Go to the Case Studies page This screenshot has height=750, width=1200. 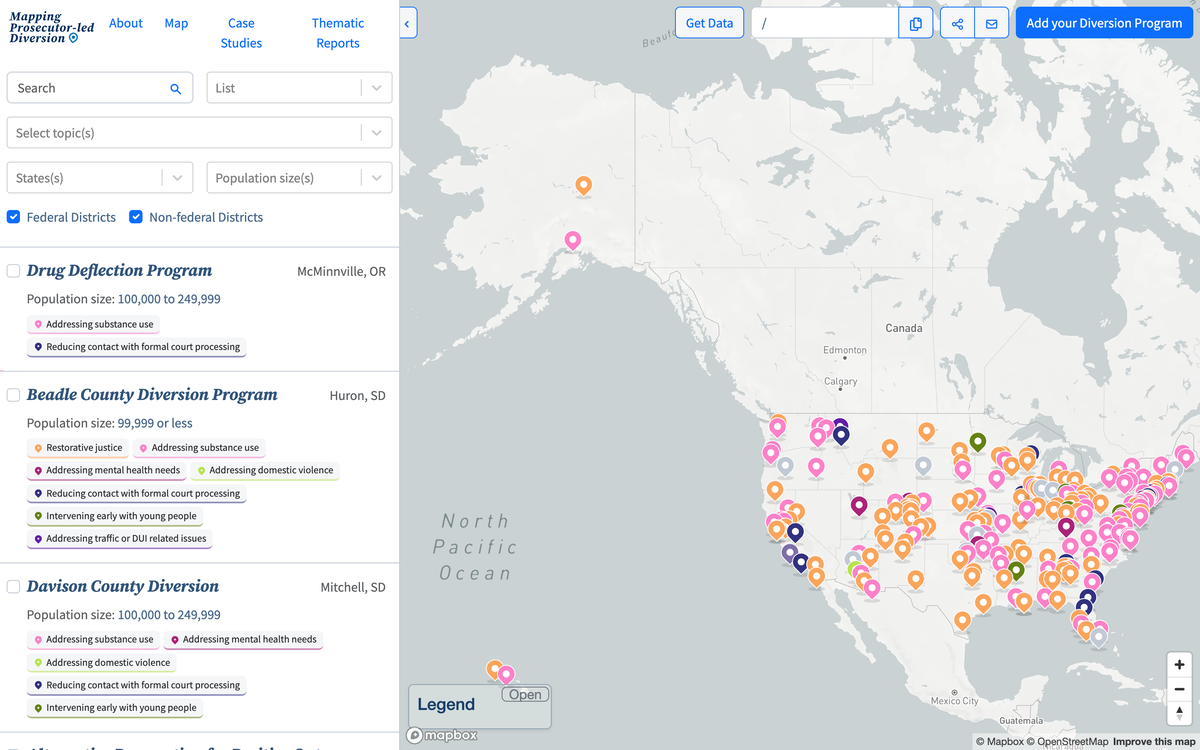[x=241, y=33]
